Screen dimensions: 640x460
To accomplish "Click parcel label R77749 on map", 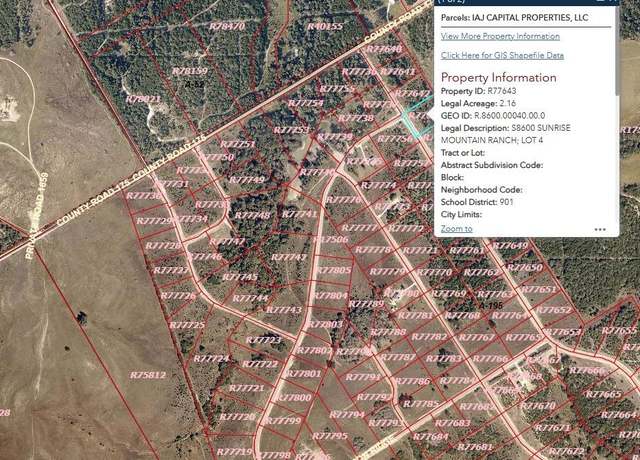I will pos(247,180).
